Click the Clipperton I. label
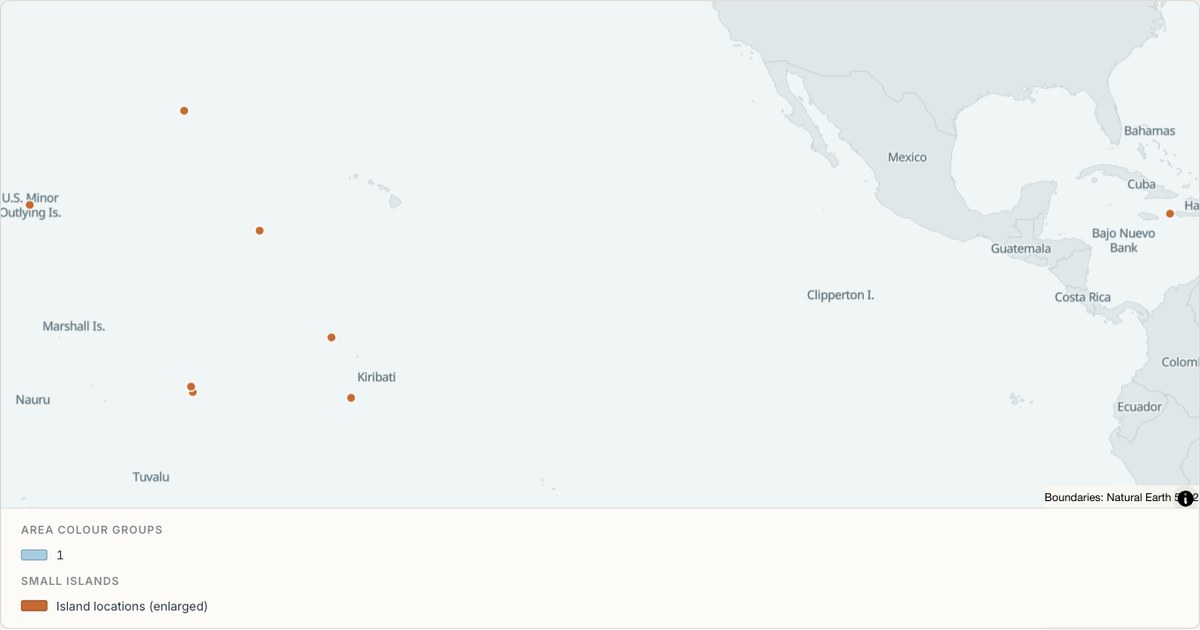 point(841,295)
